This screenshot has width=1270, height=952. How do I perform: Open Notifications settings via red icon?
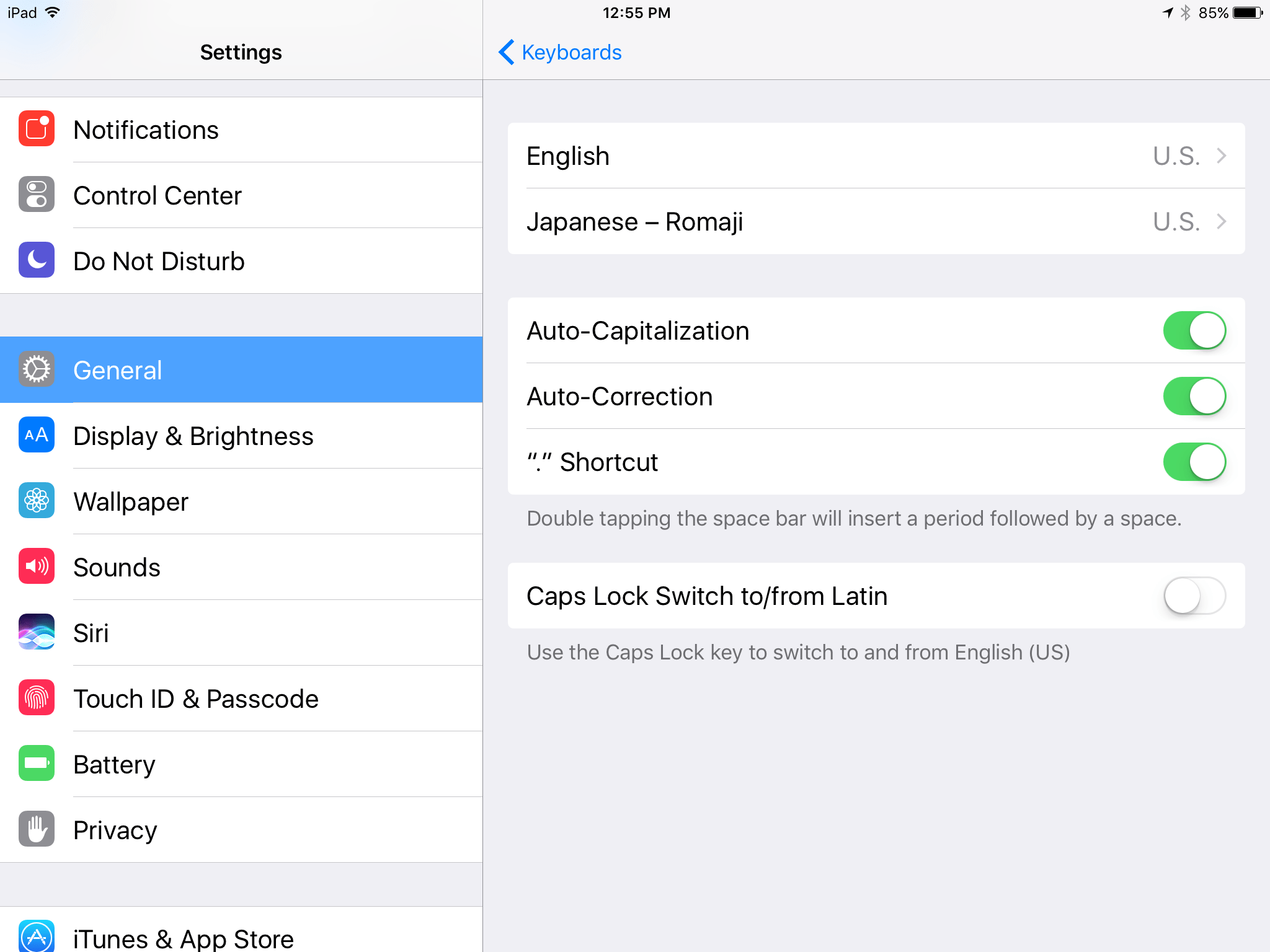click(x=36, y=129)
